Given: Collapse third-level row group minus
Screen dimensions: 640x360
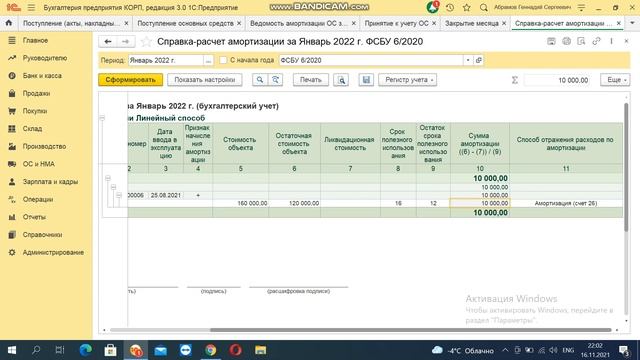Looking at the screenshot, I should (119, 195).
